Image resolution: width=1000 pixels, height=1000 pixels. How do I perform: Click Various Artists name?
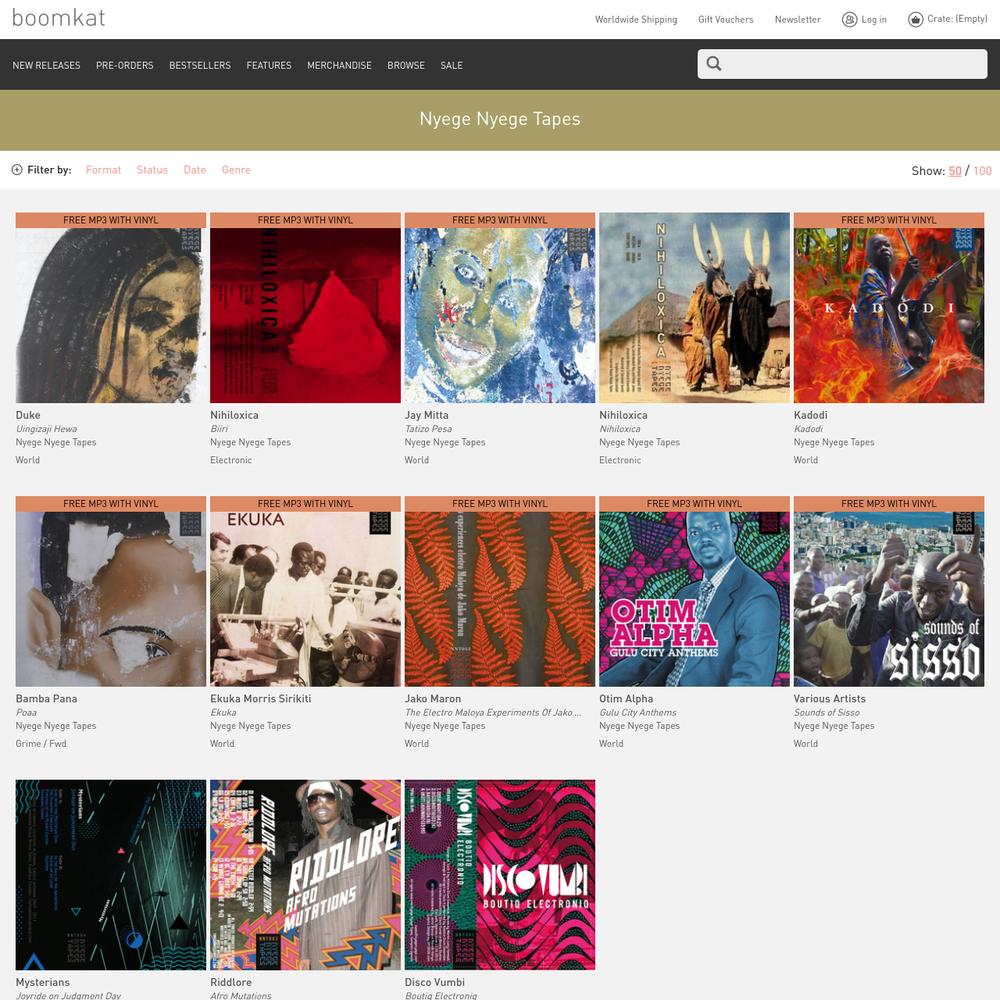(x=830, y=699)
